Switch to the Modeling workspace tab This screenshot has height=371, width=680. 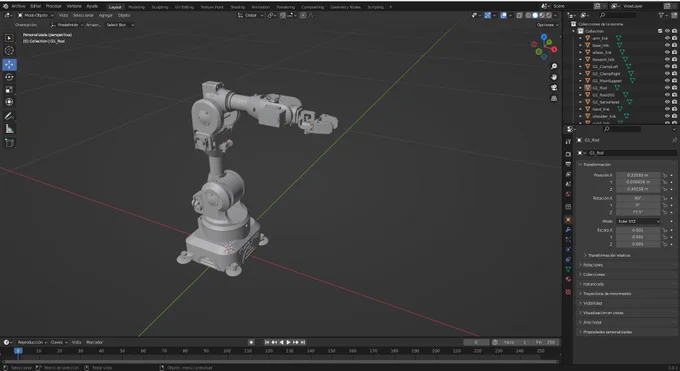[x=136, y=7]
